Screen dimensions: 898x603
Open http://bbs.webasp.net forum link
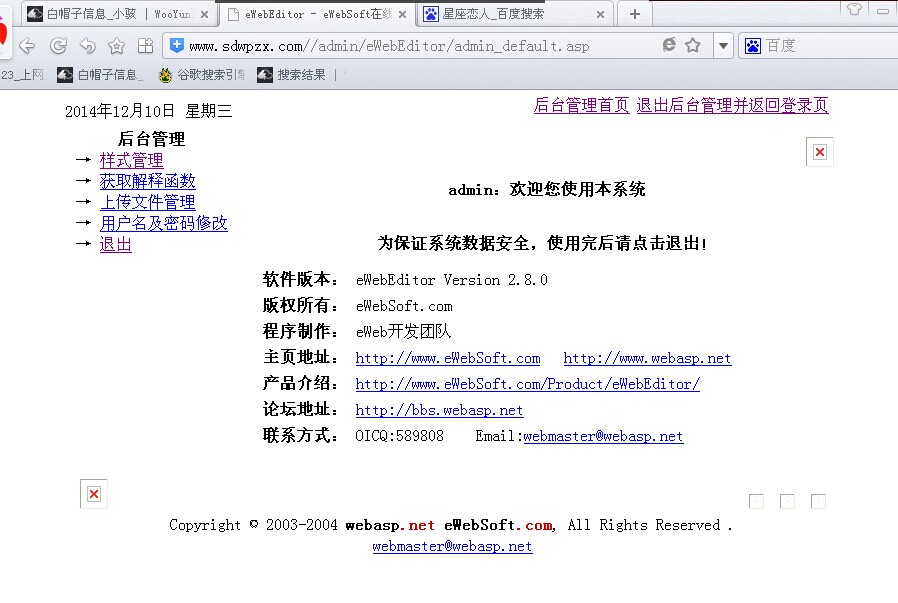pos(439,411)
